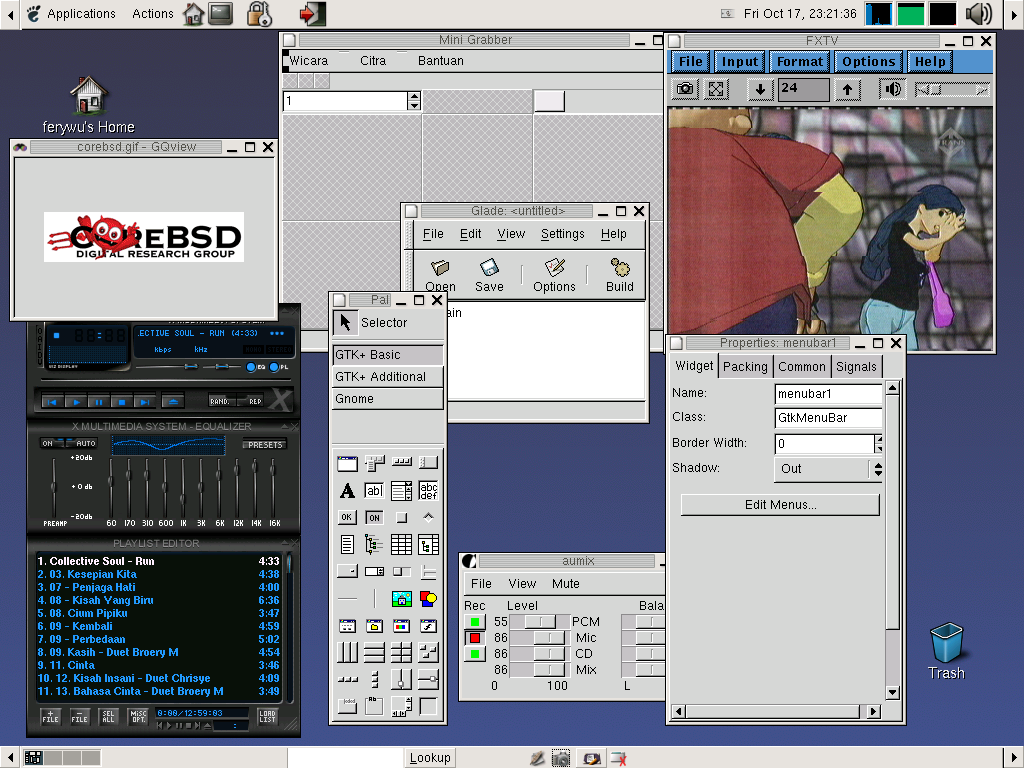Open the Mute menu in aumix
The image size is (1024, 768).
tap(566, 584)
